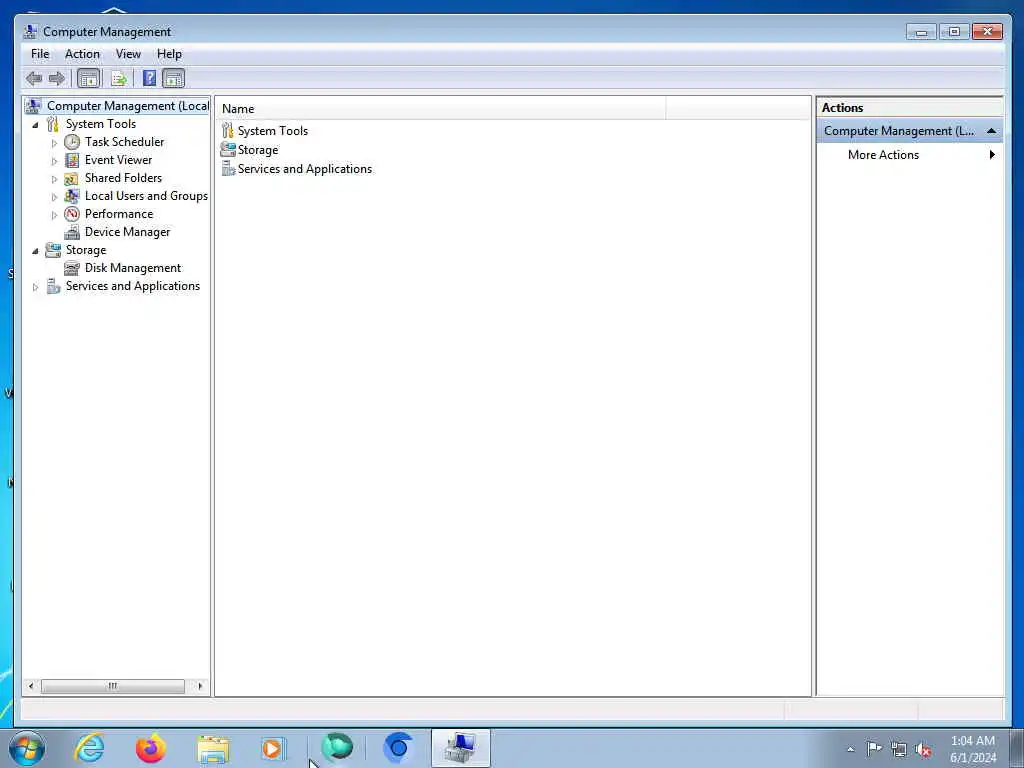
Task: Click the Event Viewer icon
Action: click(x=72, y=160)
